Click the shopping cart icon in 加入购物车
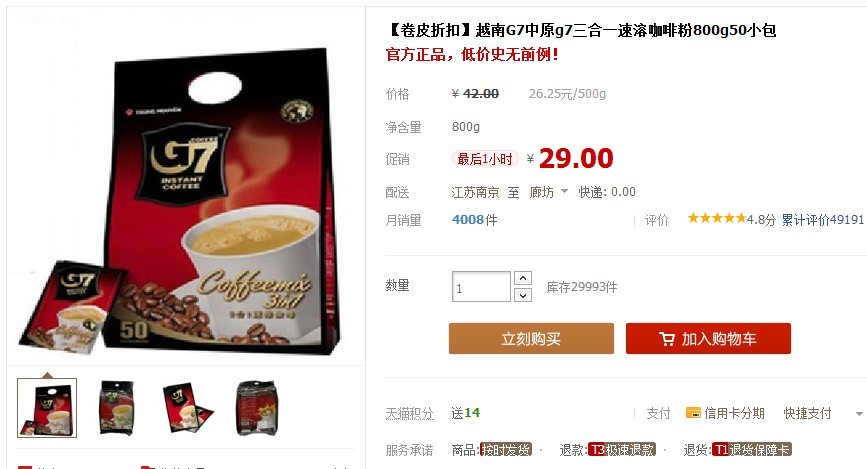 667,338
